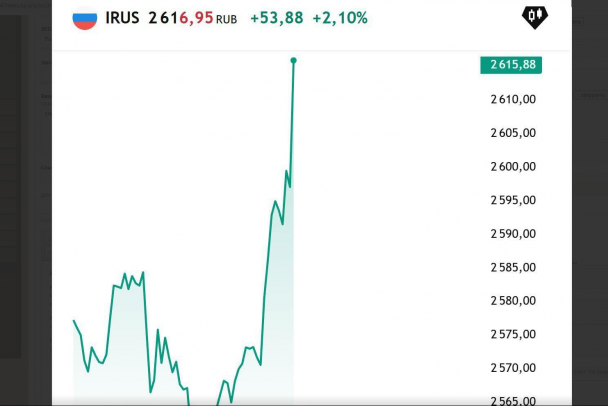Click the 2 575,00 price axis label
Image resolution: width=608 pixels, height=406 pixels.
coord(514,335)
